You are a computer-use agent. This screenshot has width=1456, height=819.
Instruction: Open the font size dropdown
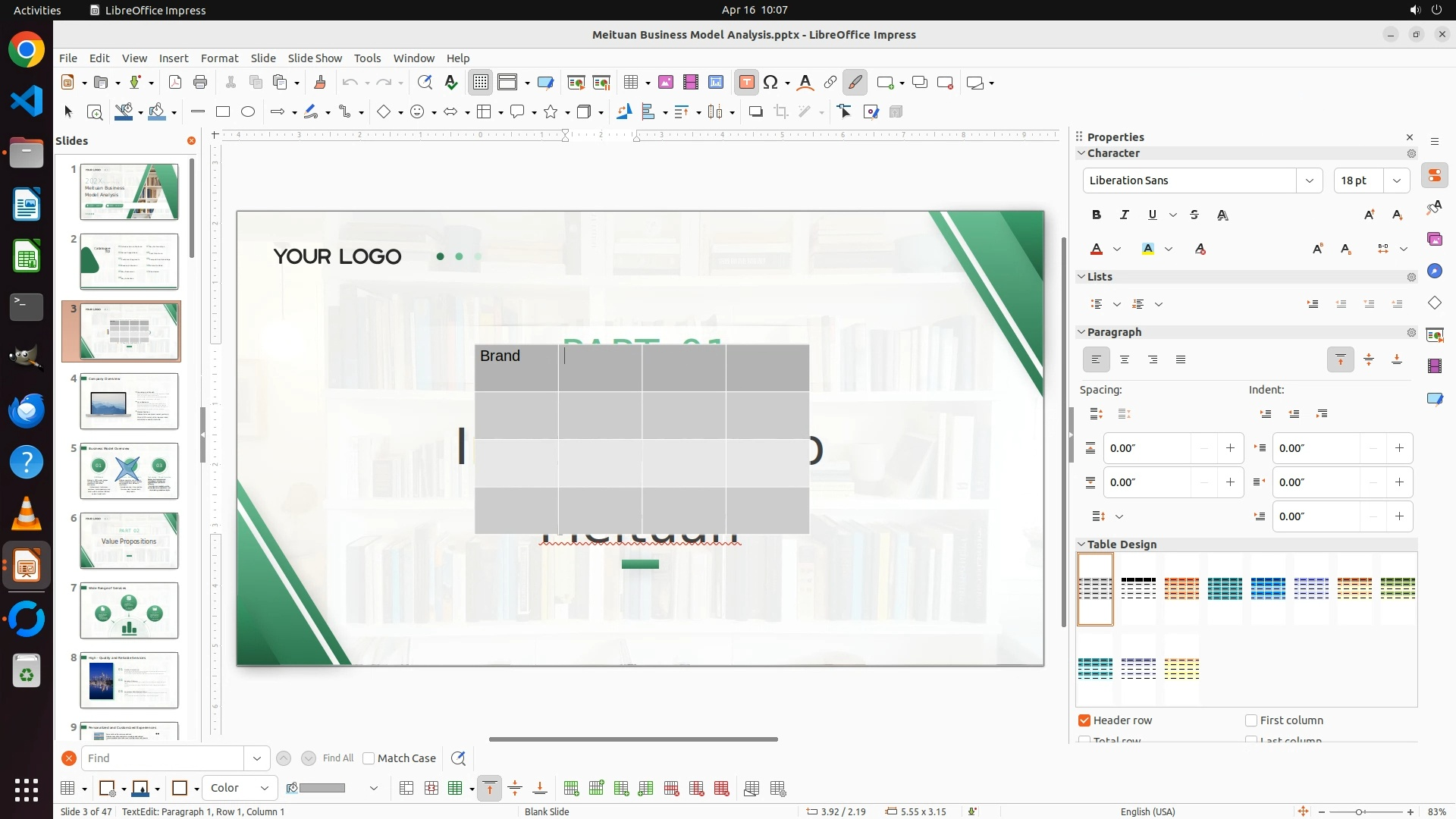[x=1397, y=180]
